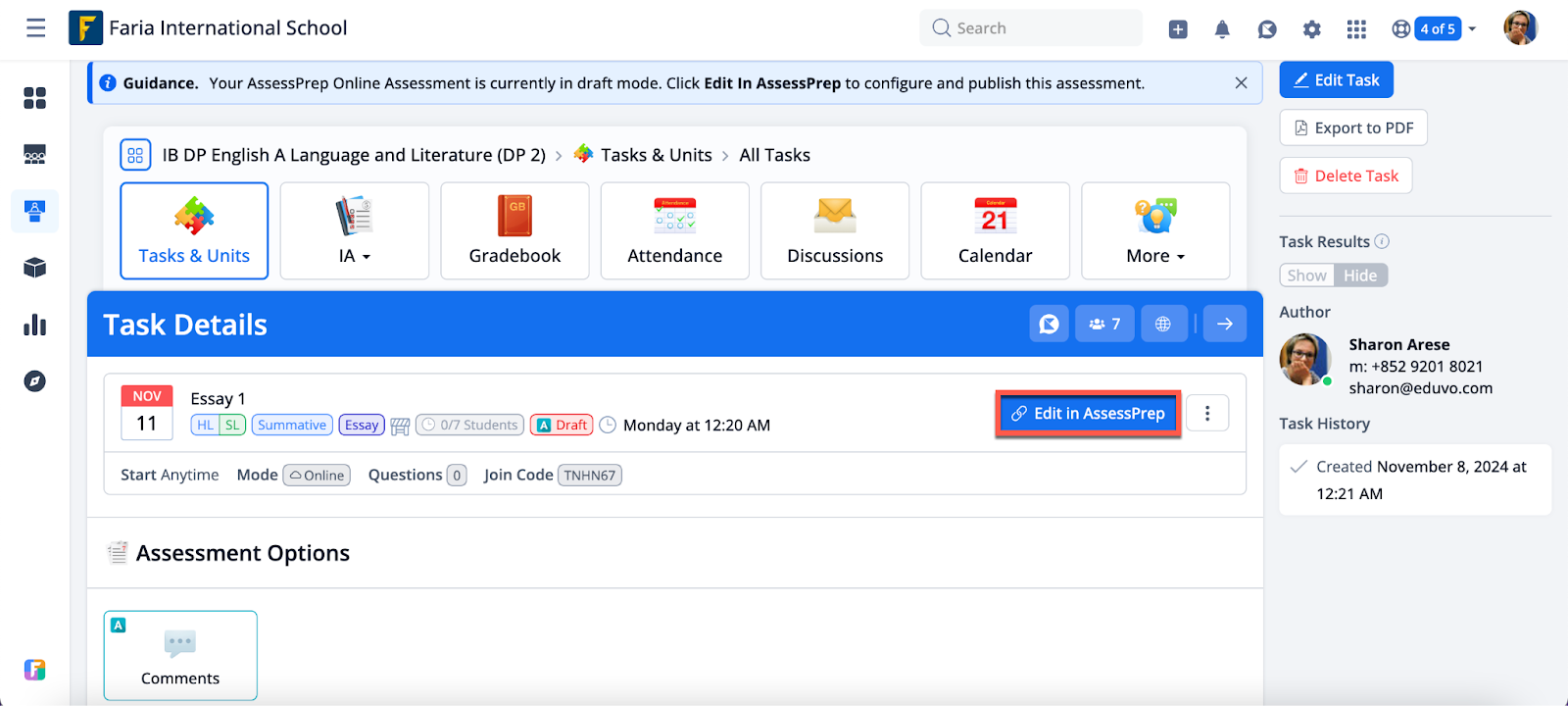Open the Discussions tab
Screen dimensions: 1568x706
tap(835, 230)
